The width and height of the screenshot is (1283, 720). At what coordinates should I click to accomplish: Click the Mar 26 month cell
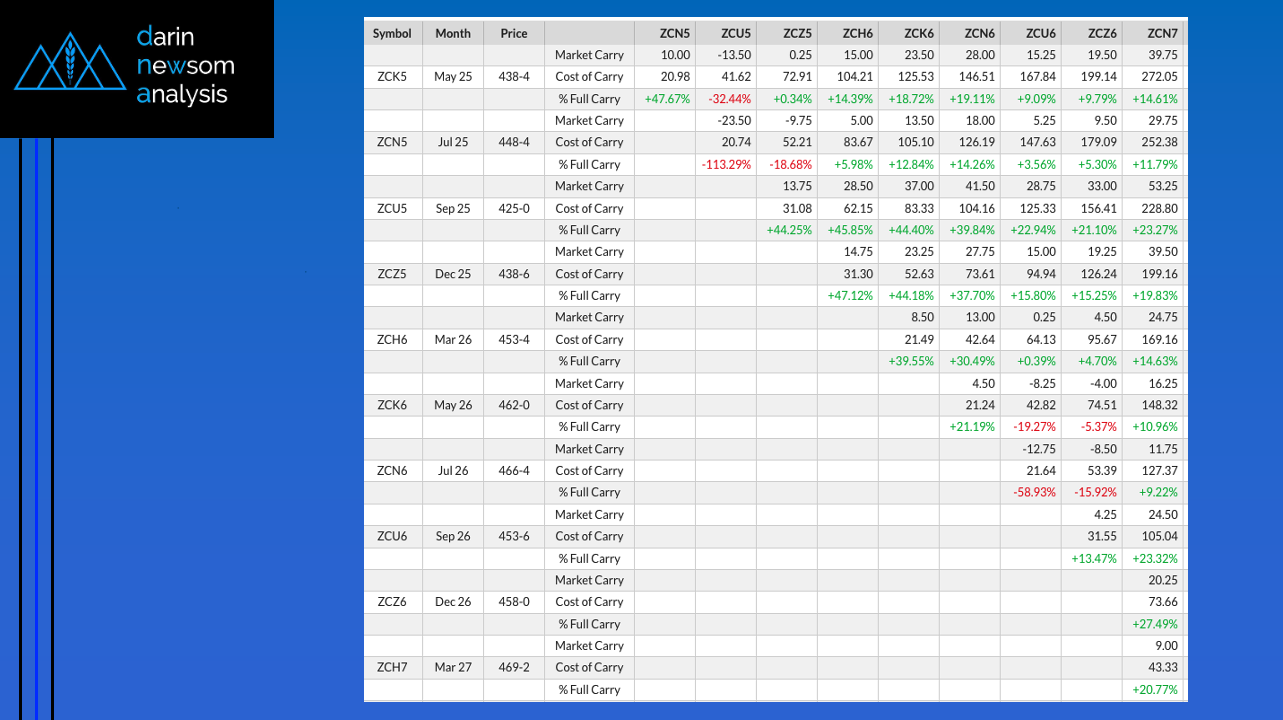453,340
